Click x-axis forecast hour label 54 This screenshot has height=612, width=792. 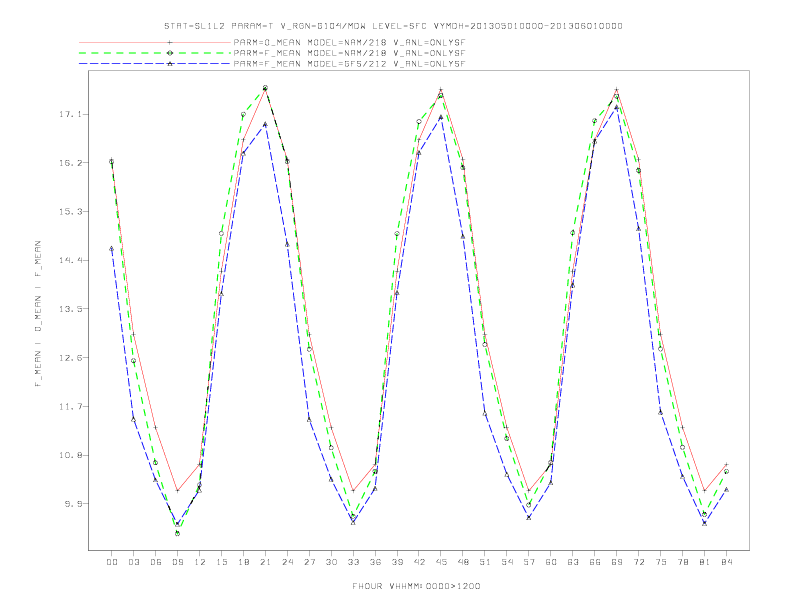click(x=507, y=562)
